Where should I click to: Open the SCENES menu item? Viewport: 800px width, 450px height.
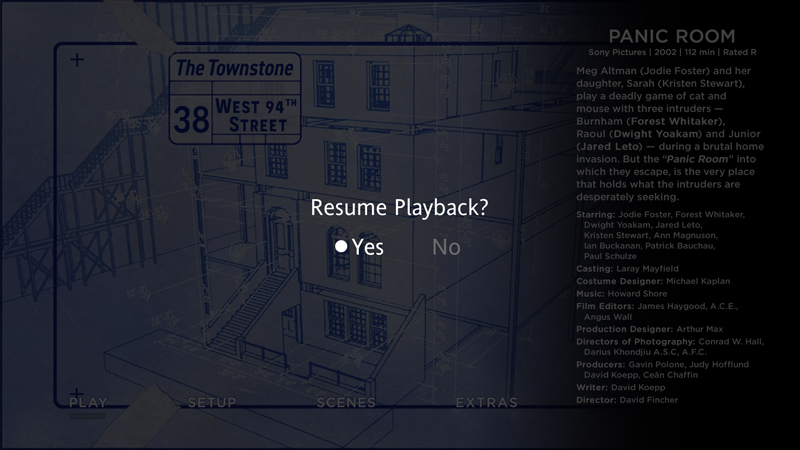pos(346,403)
